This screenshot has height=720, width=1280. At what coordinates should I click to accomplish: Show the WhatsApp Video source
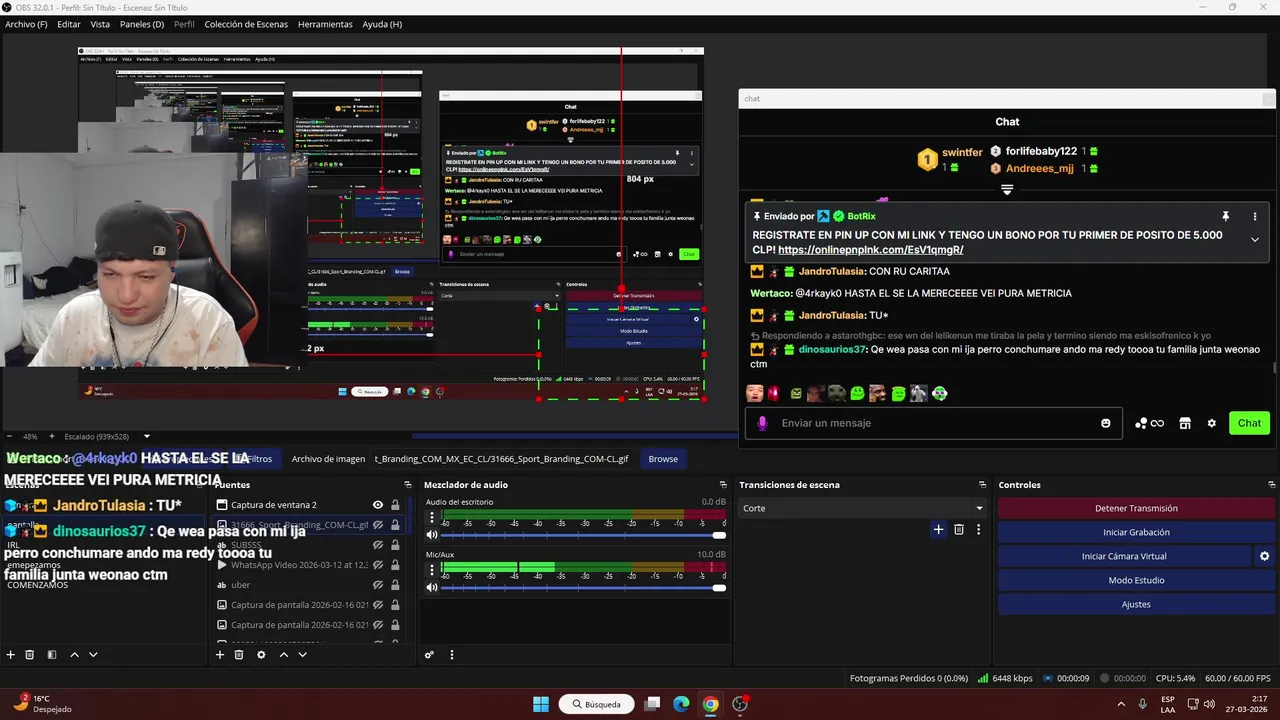click(x=378, y=565)
